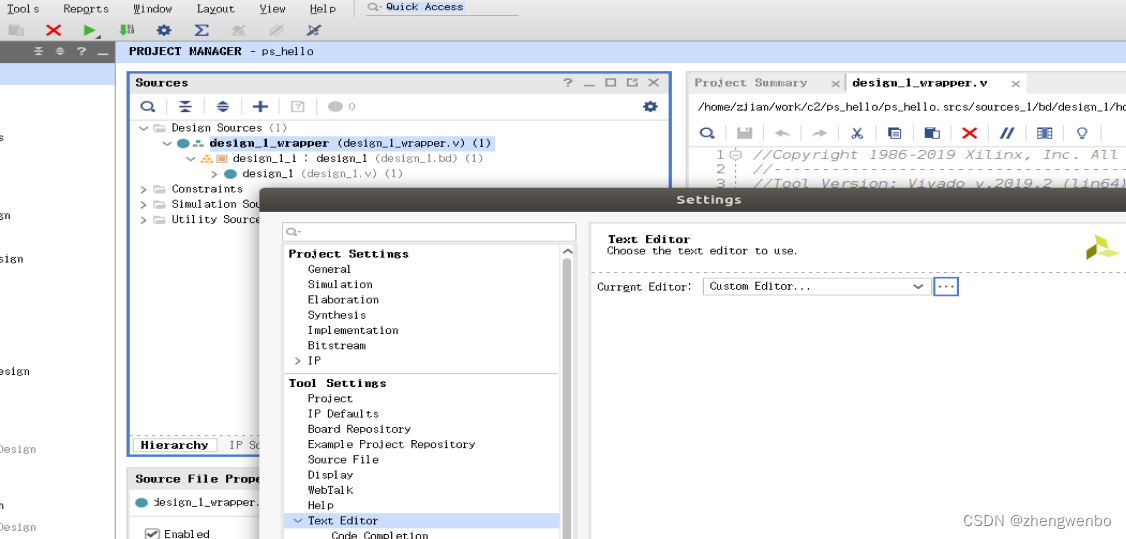Click Quick Access search field
1126x539 pixels.
(441, 7)
